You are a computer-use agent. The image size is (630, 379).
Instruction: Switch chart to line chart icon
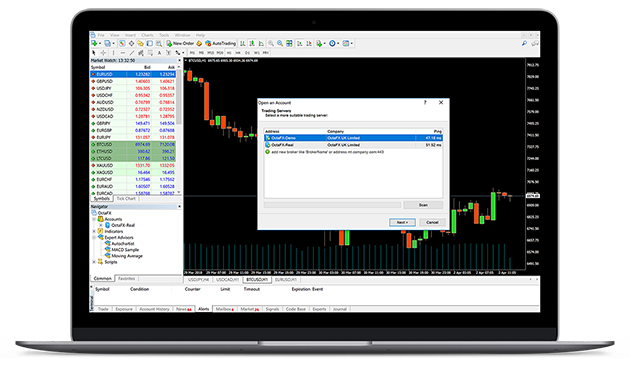[261, 43]
